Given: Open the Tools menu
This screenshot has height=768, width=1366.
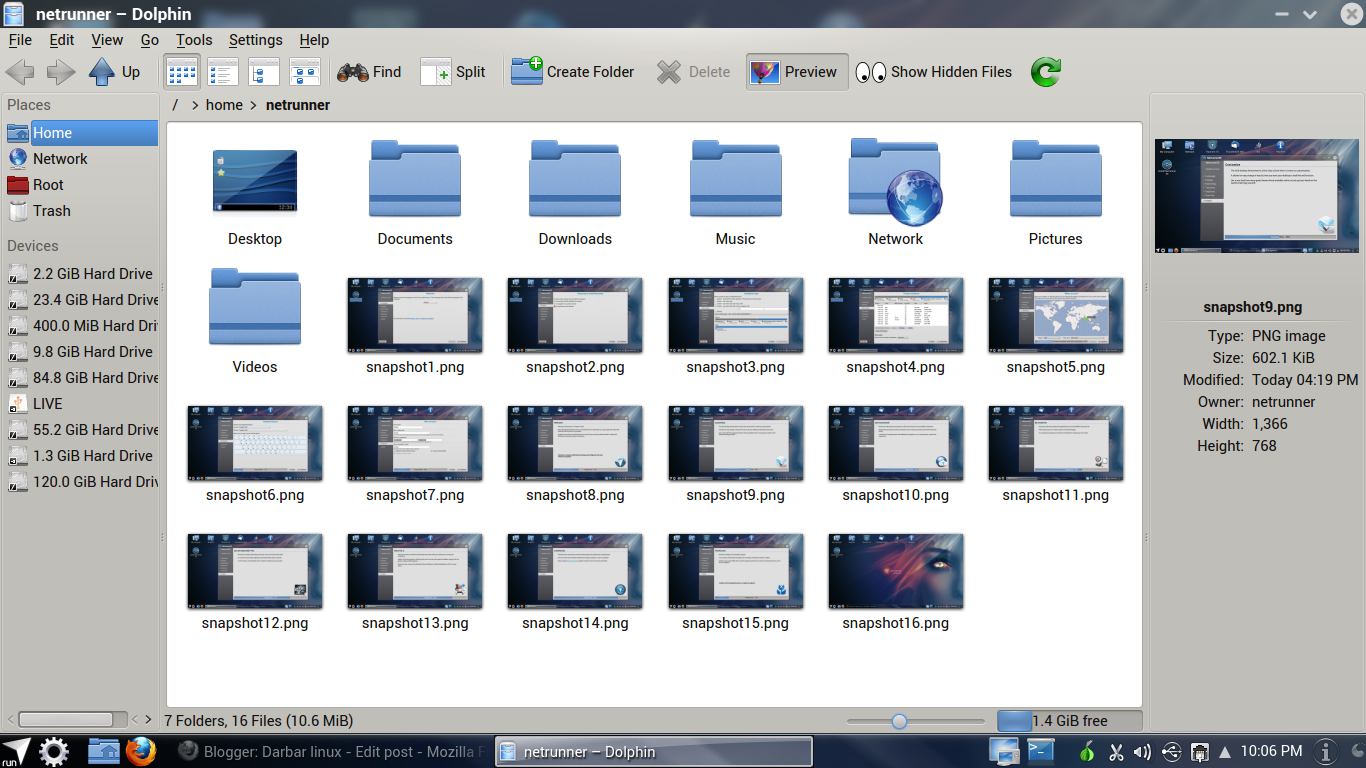Looking at the screenshot, I should pos(193,40).
